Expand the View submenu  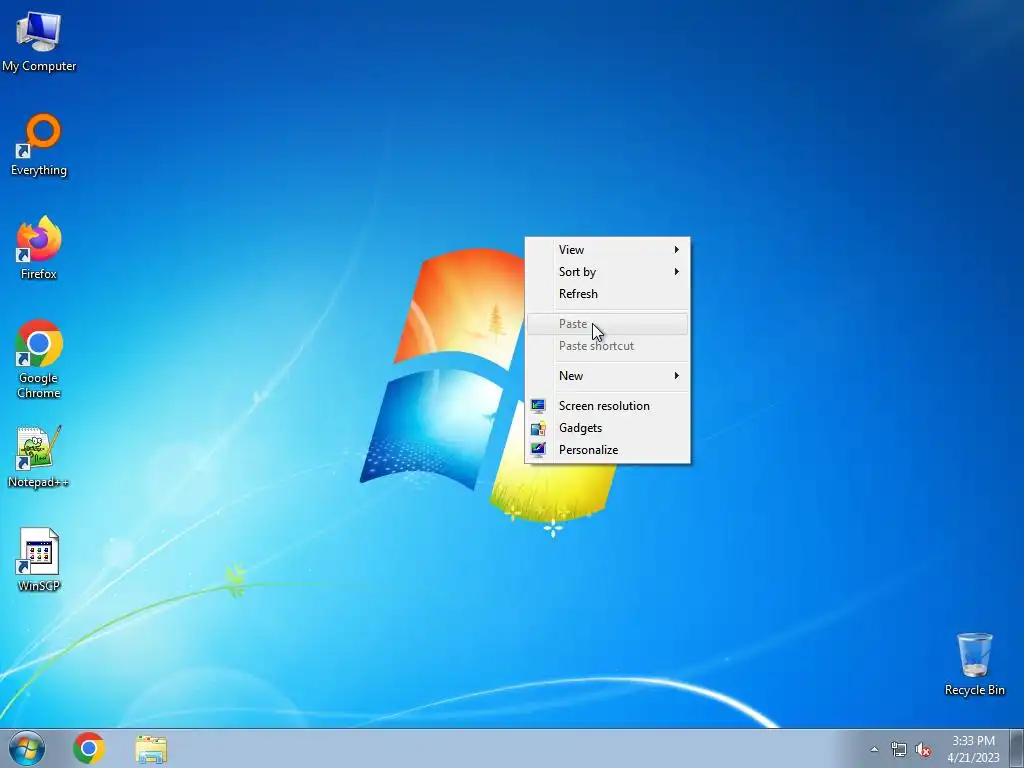pos(607,249)
